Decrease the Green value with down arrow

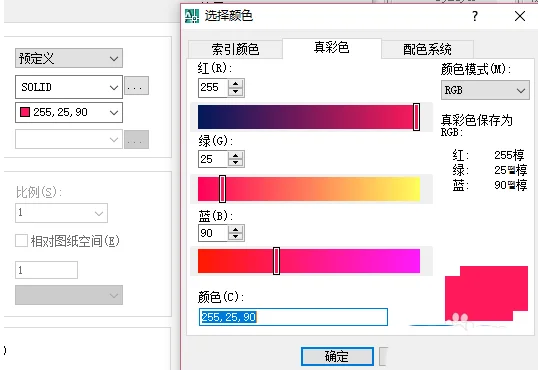236,163
